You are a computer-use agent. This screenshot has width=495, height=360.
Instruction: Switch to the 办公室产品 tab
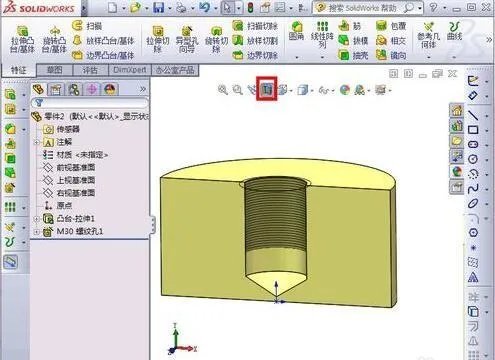click(175, 70)
